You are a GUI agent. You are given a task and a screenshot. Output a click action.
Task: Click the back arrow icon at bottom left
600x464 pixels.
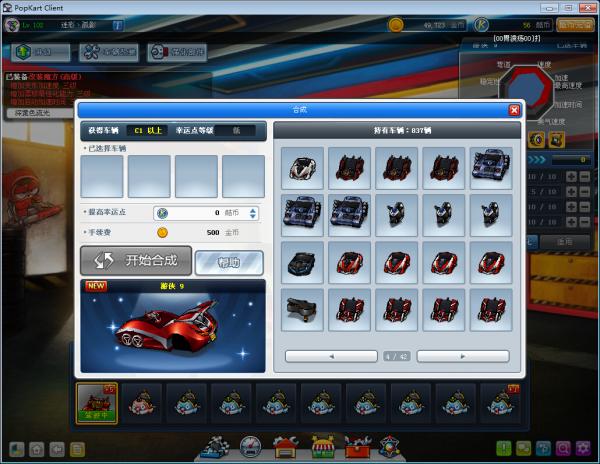point(57,449)
